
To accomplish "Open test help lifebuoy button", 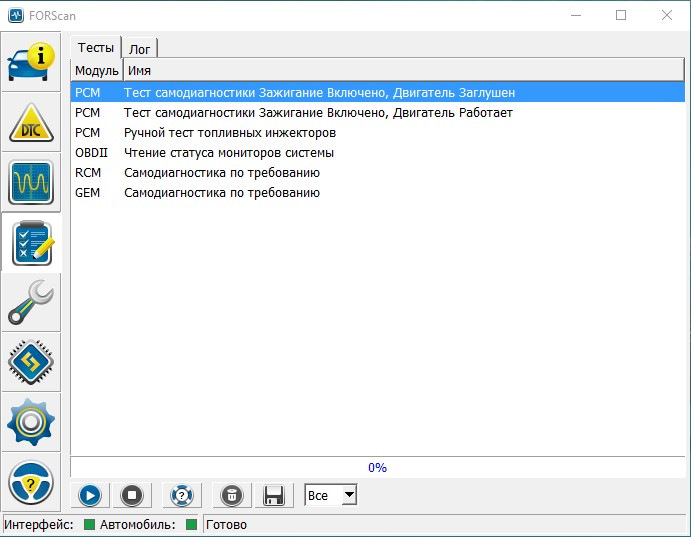I will (x=182, y=495).
